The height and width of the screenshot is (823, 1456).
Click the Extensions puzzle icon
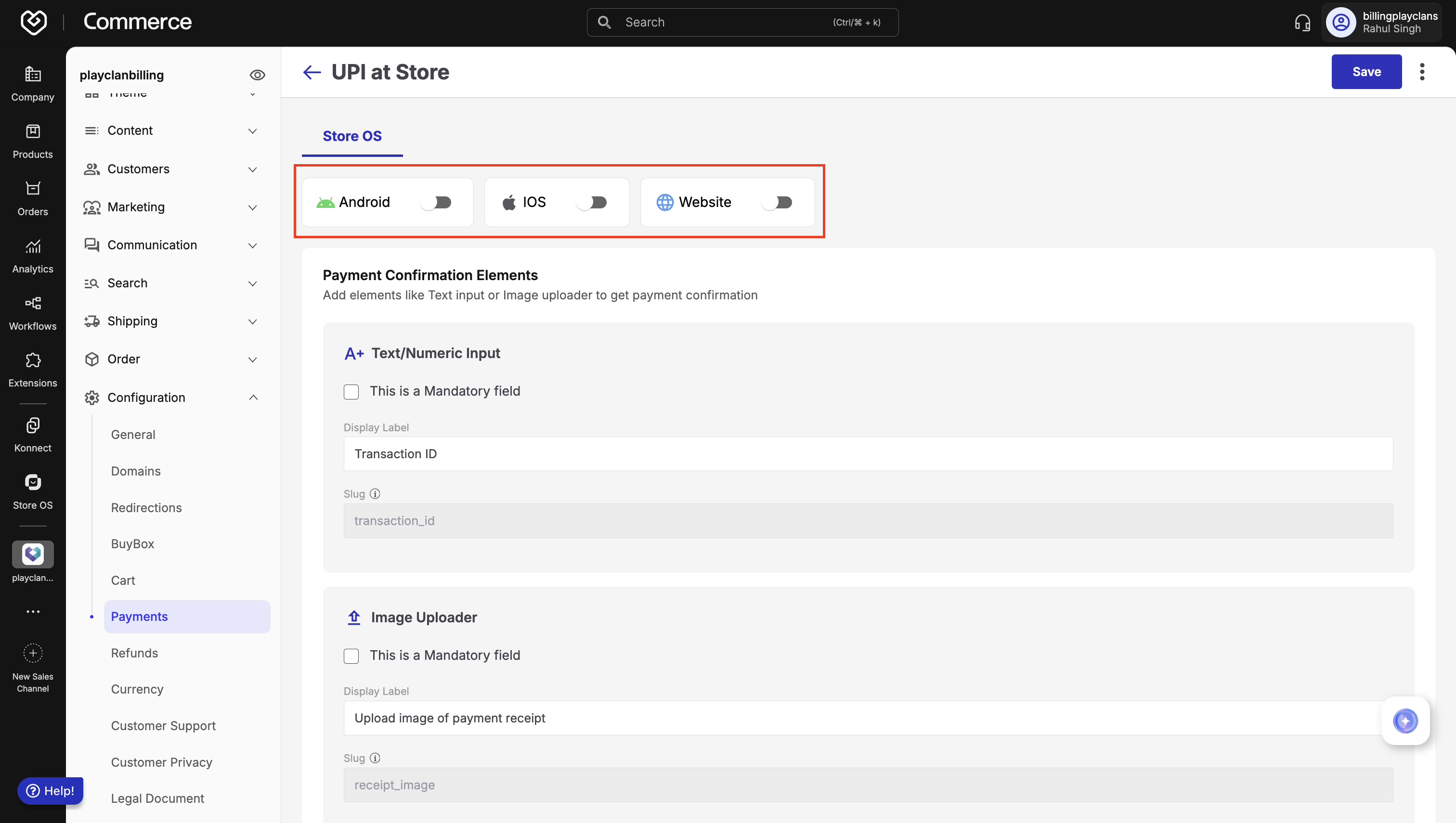[33, 360]
